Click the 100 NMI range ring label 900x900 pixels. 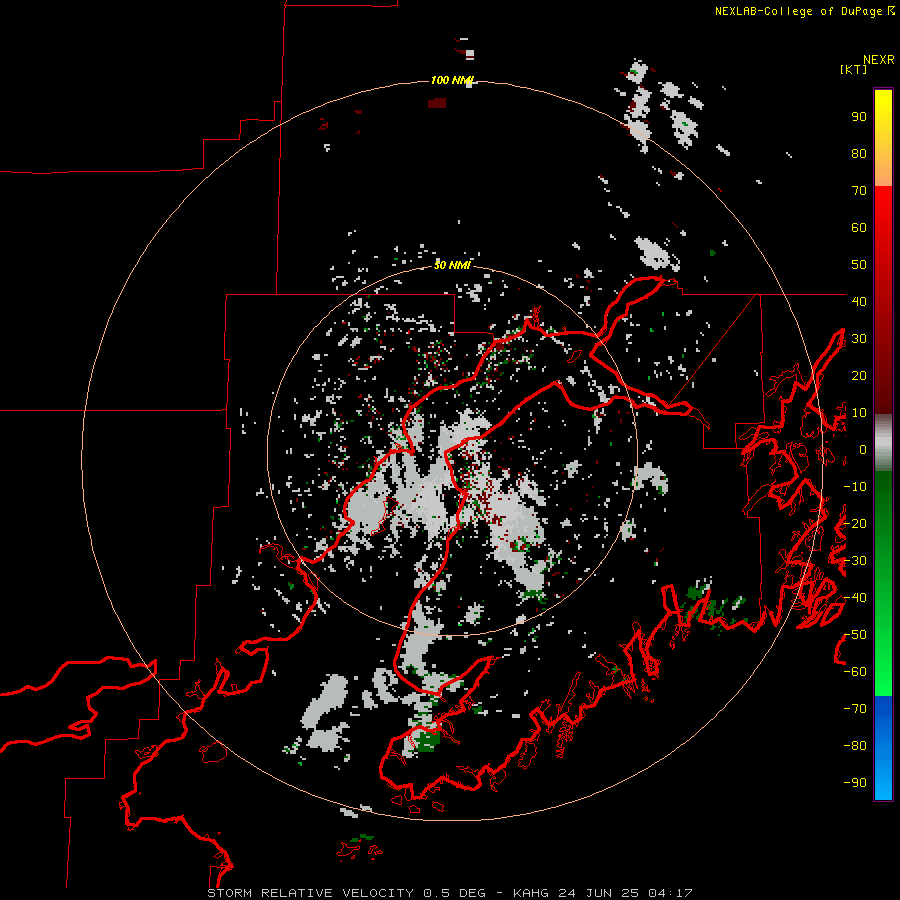click(x=452, y=80)
